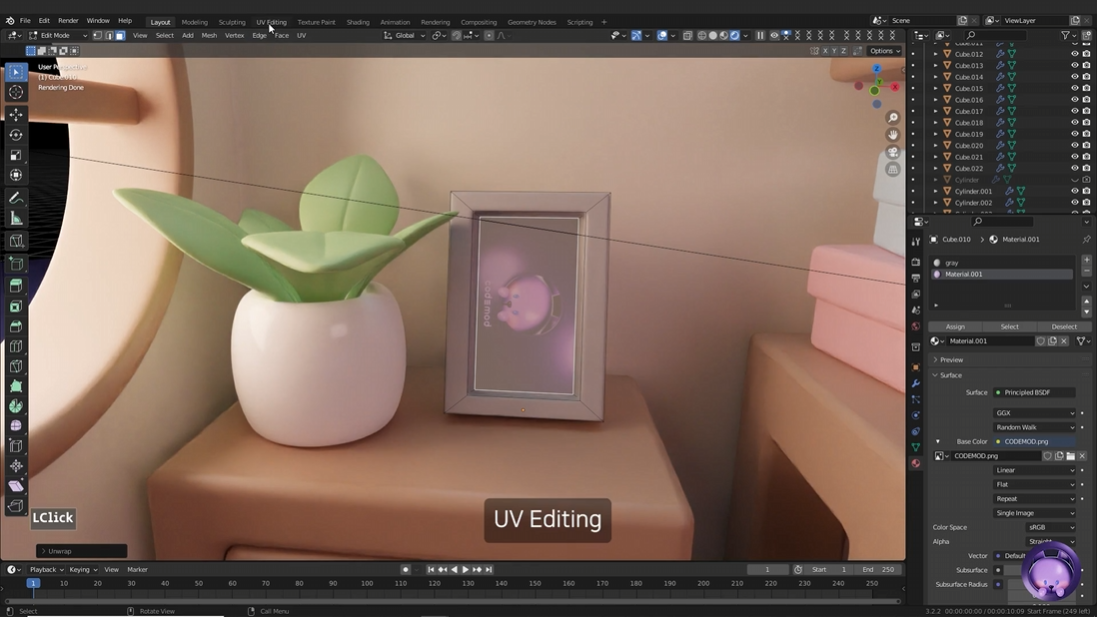Toggle snapping magnet icon
This screenshot has height=617, width=1097.
click(456, 35)
